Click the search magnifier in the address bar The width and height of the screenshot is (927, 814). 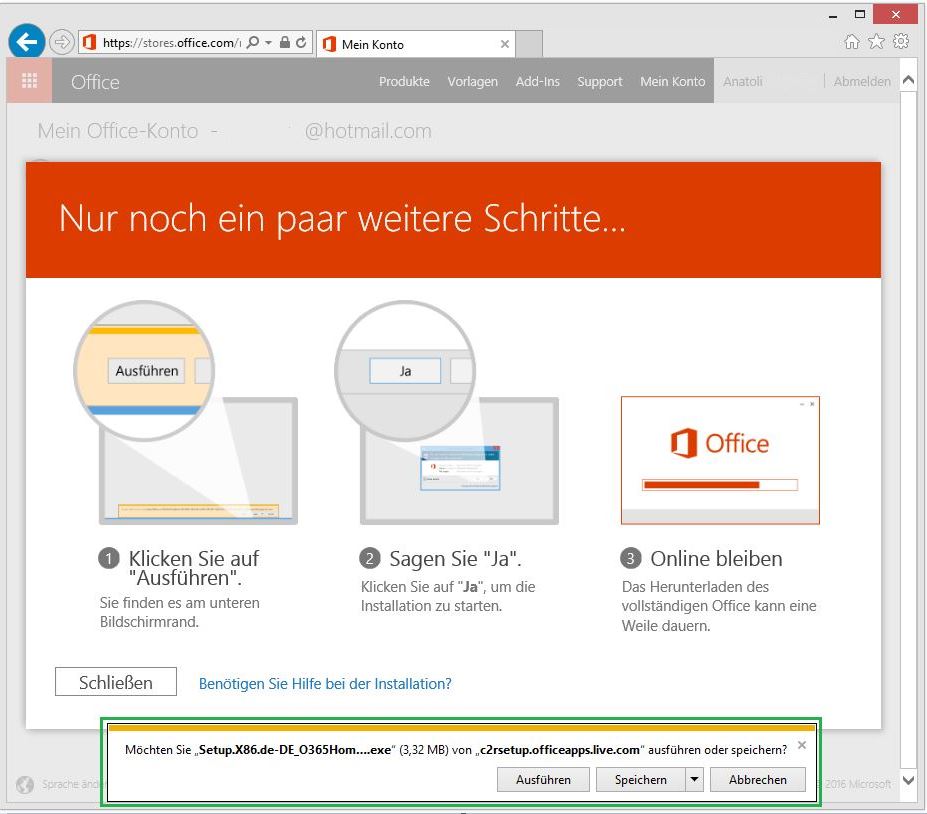(254, 41)
